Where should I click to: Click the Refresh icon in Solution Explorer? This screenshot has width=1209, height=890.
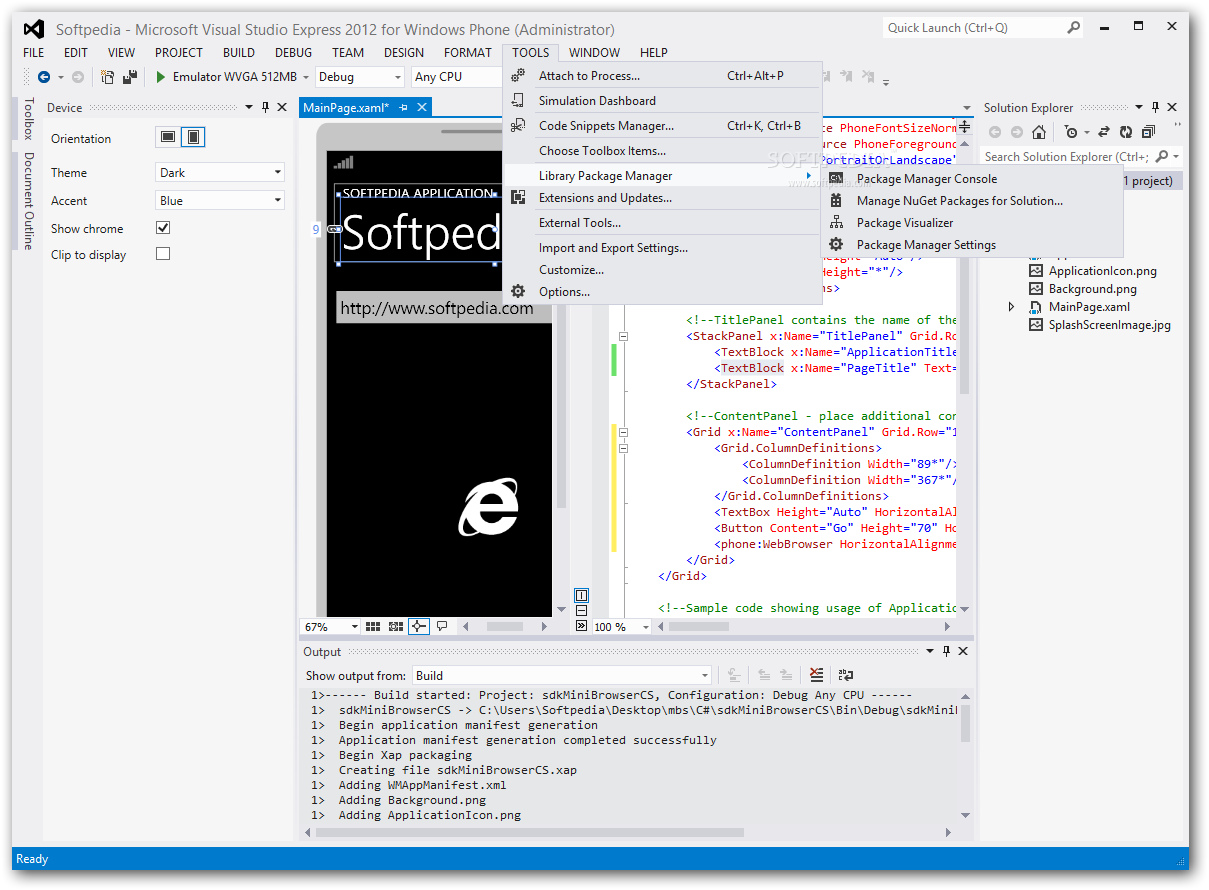tap(1126, 132)
